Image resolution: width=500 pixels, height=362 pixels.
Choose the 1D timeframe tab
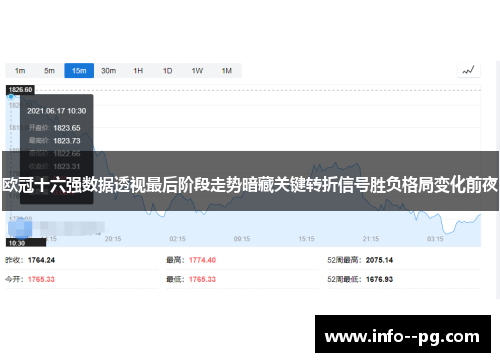pos(167,71)
